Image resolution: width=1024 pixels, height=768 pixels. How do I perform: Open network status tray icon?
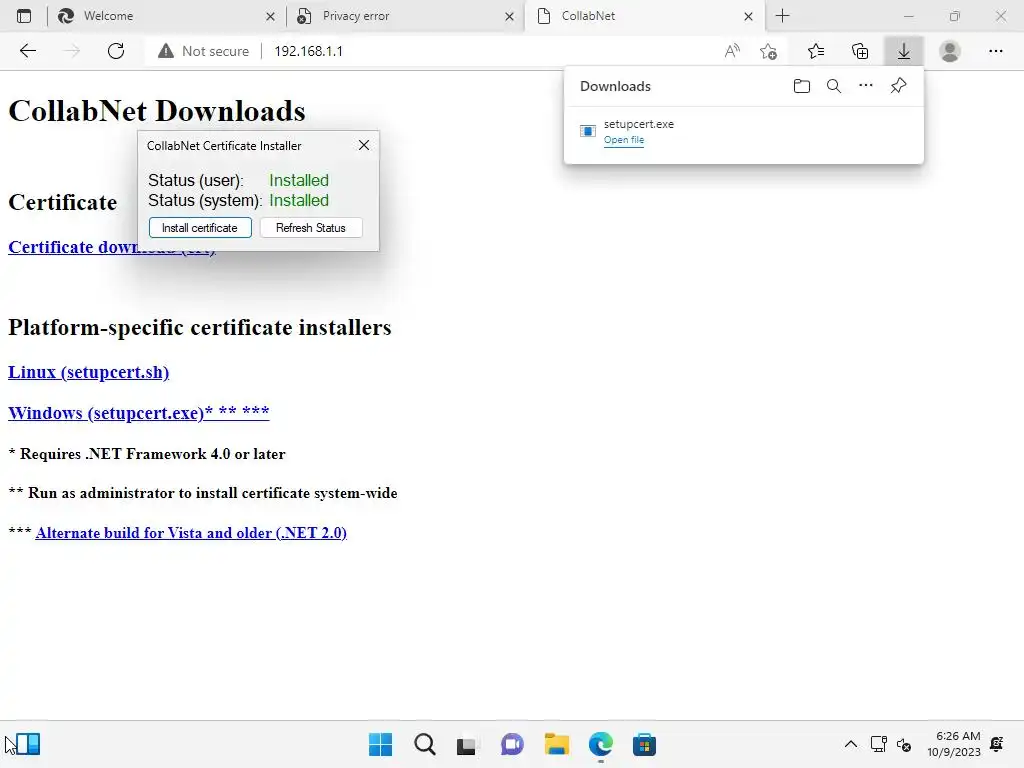tap(879, 744)
